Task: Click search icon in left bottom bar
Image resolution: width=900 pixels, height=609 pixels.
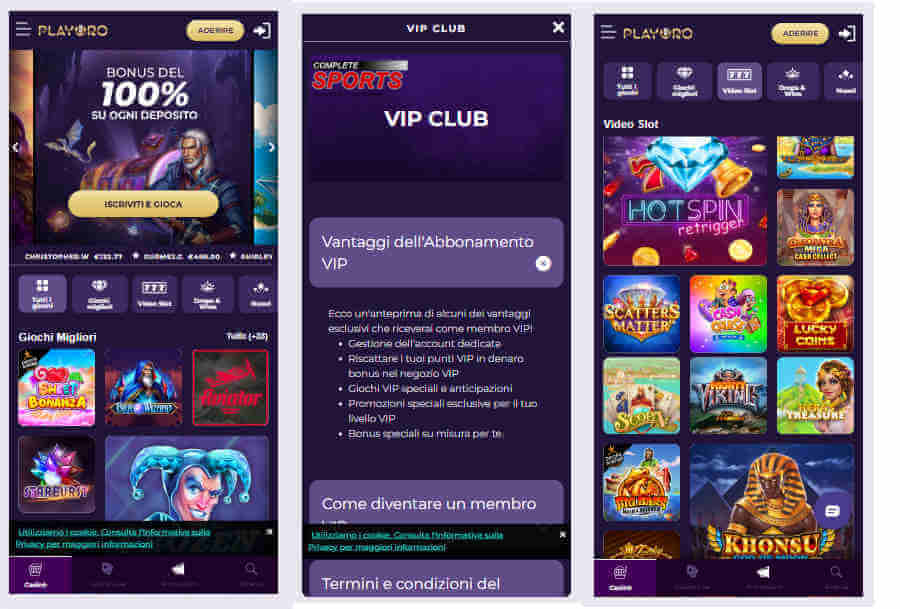Action: tap(251, 573)
